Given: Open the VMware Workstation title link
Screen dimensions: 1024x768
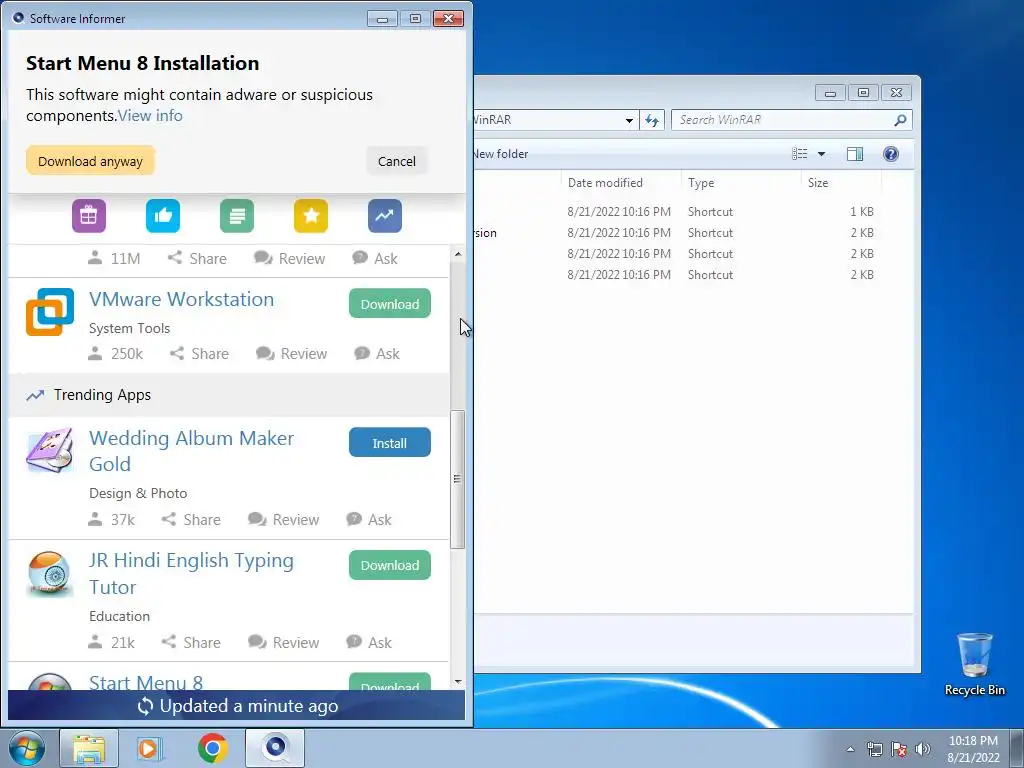Looking at the screenshot, I should [182, 299].
